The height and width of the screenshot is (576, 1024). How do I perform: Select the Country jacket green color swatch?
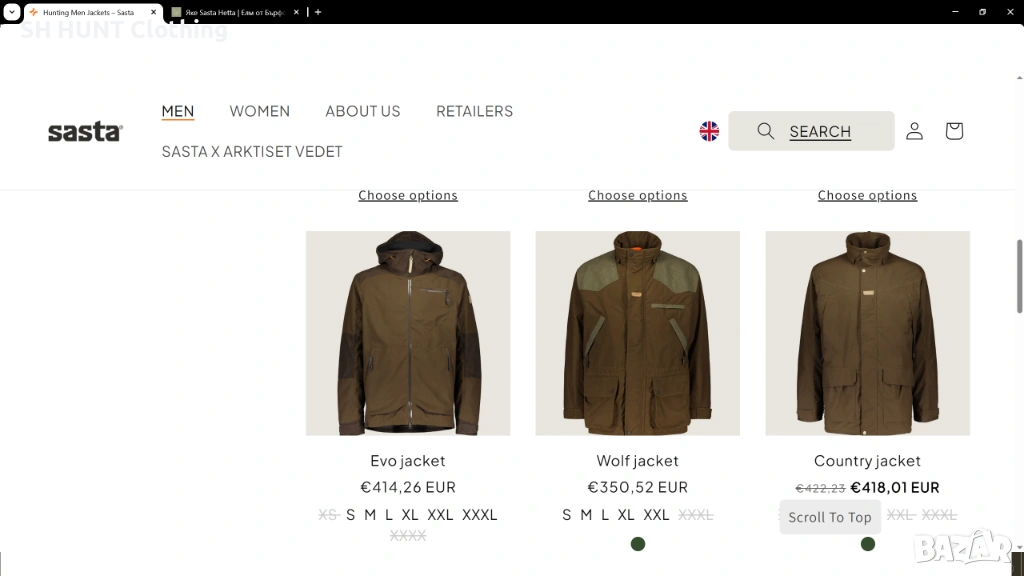coord(868,544)
